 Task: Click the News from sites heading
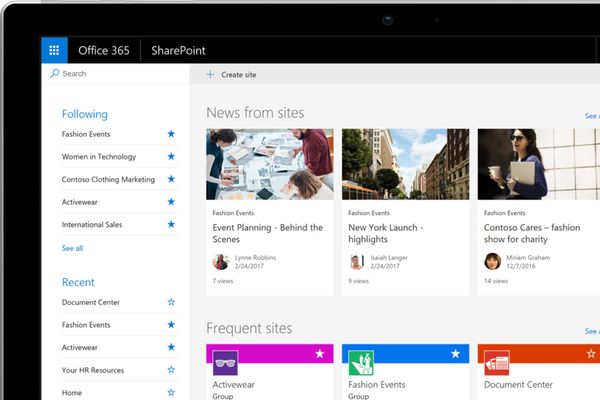point(255,113)
